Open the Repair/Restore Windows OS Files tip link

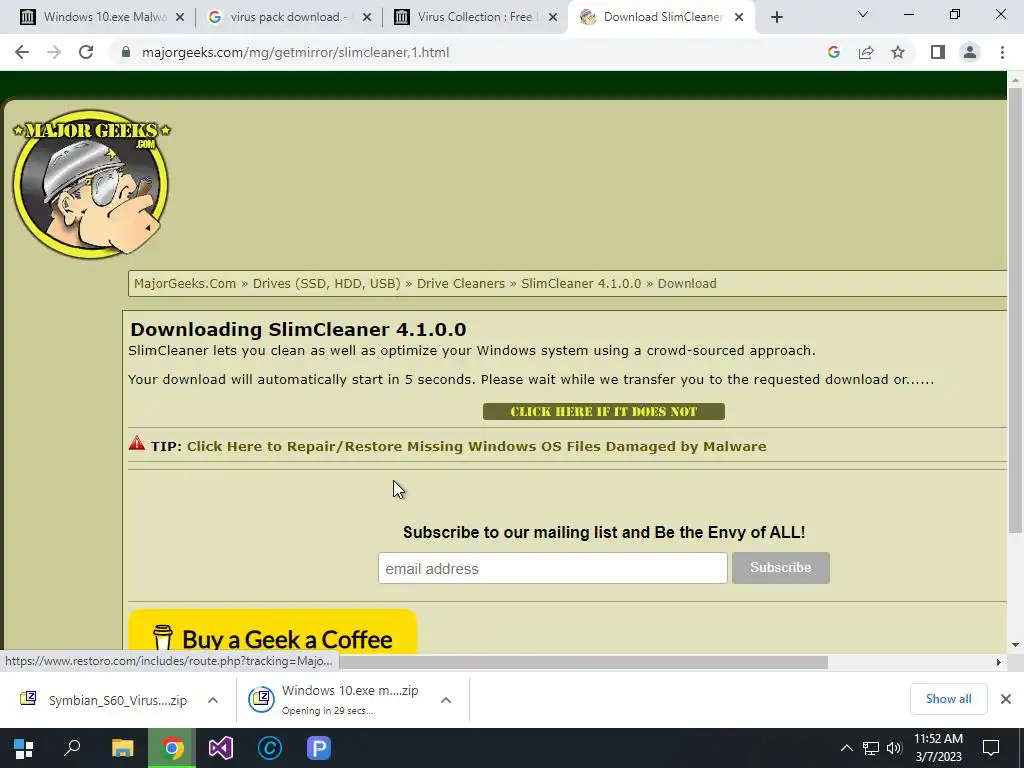click(x=477, y=447)
